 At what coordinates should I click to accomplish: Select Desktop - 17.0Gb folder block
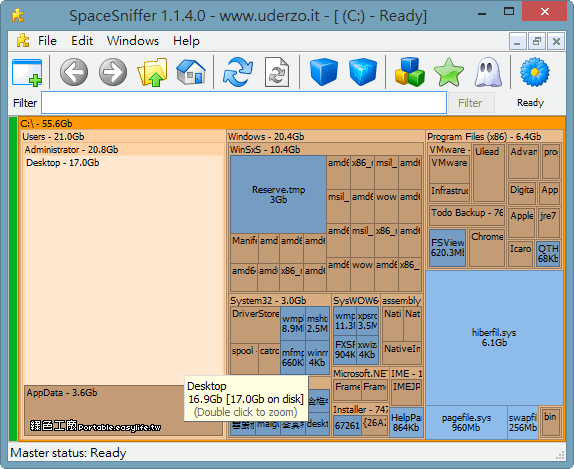[124, 269]
